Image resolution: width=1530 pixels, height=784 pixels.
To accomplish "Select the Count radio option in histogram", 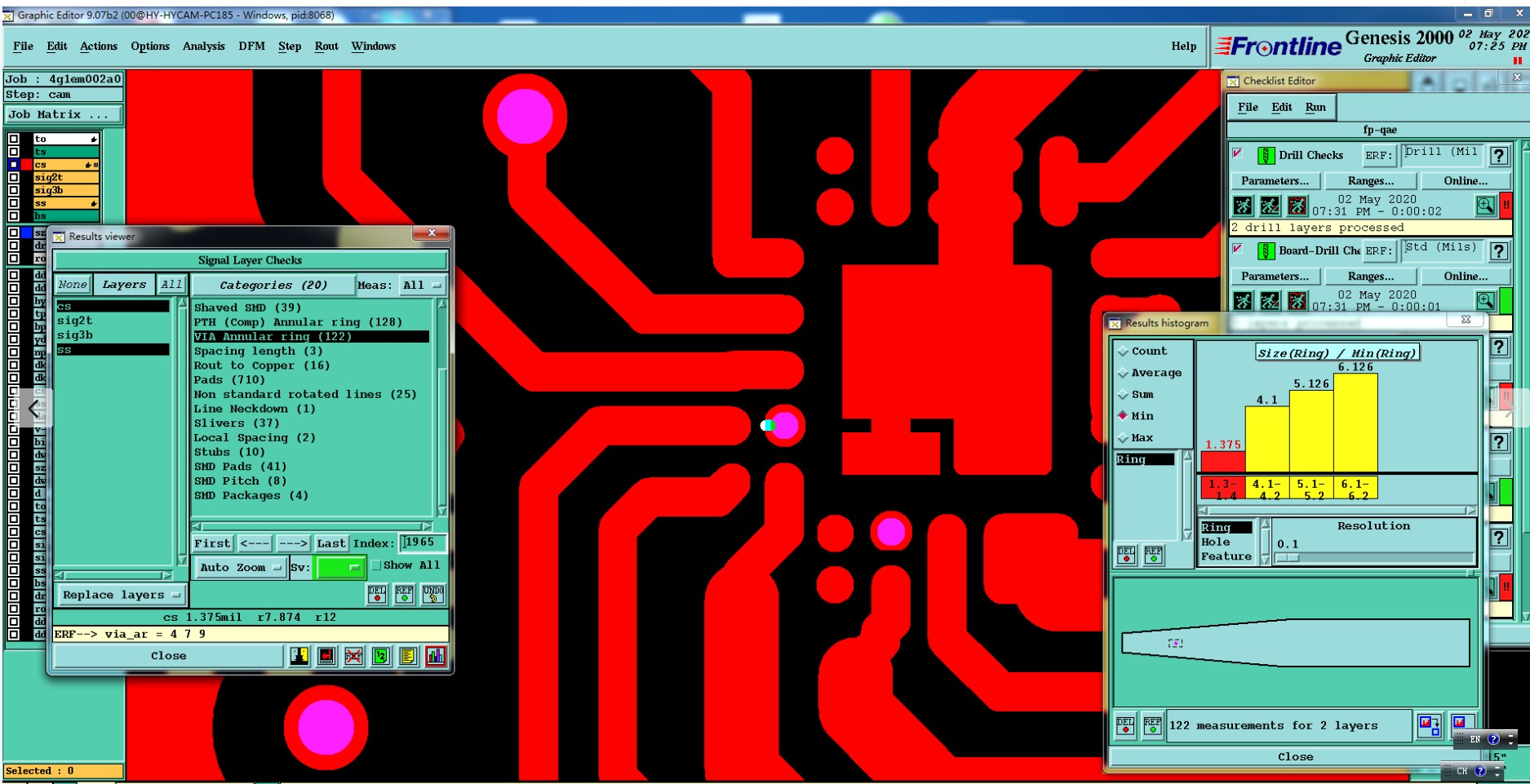I will point(1124,352).
